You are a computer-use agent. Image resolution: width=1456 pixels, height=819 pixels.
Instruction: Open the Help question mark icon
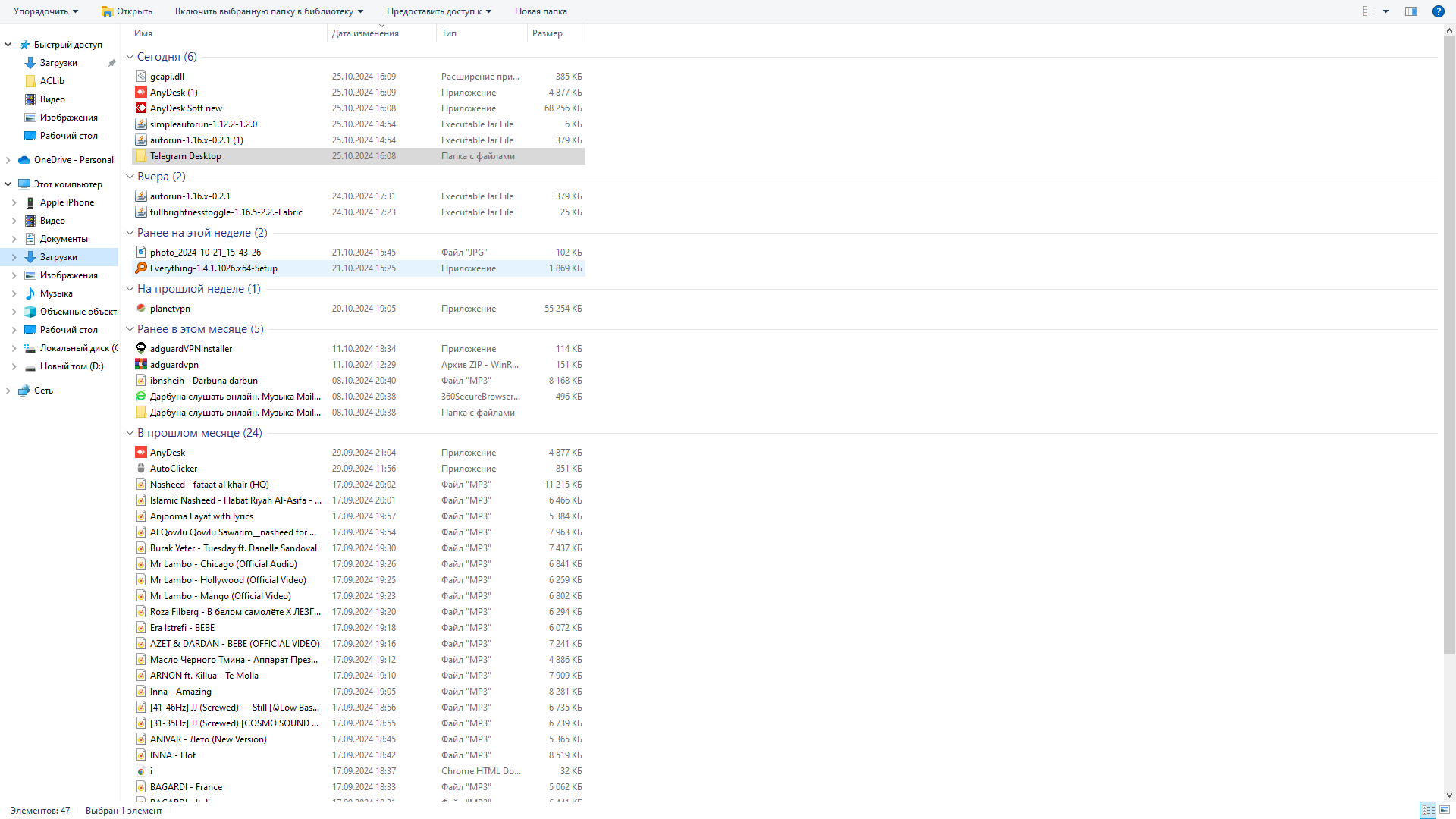point(1438,11)
